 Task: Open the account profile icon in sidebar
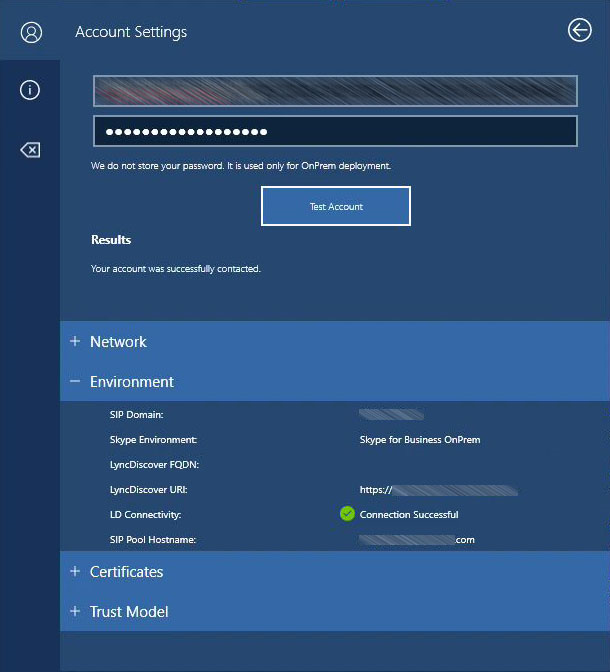coord(30,32)
